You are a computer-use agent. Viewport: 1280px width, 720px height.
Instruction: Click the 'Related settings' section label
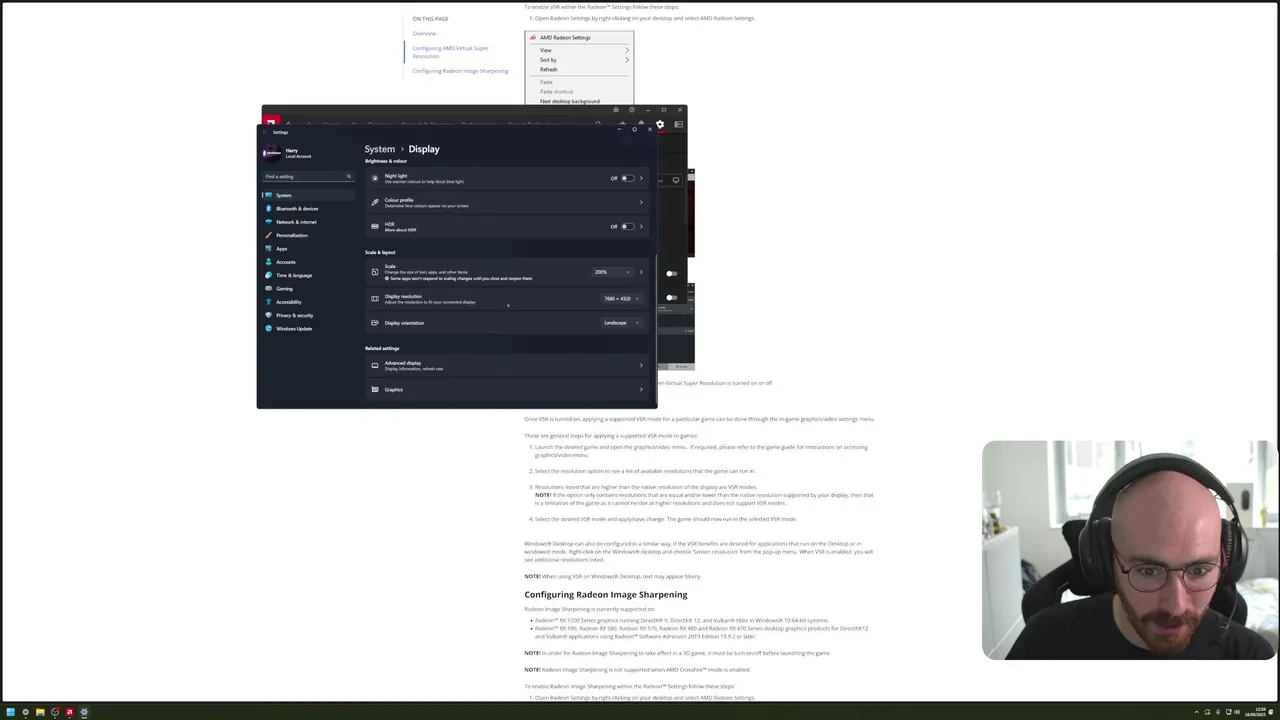pyautogui.click(x=382, y=348)
